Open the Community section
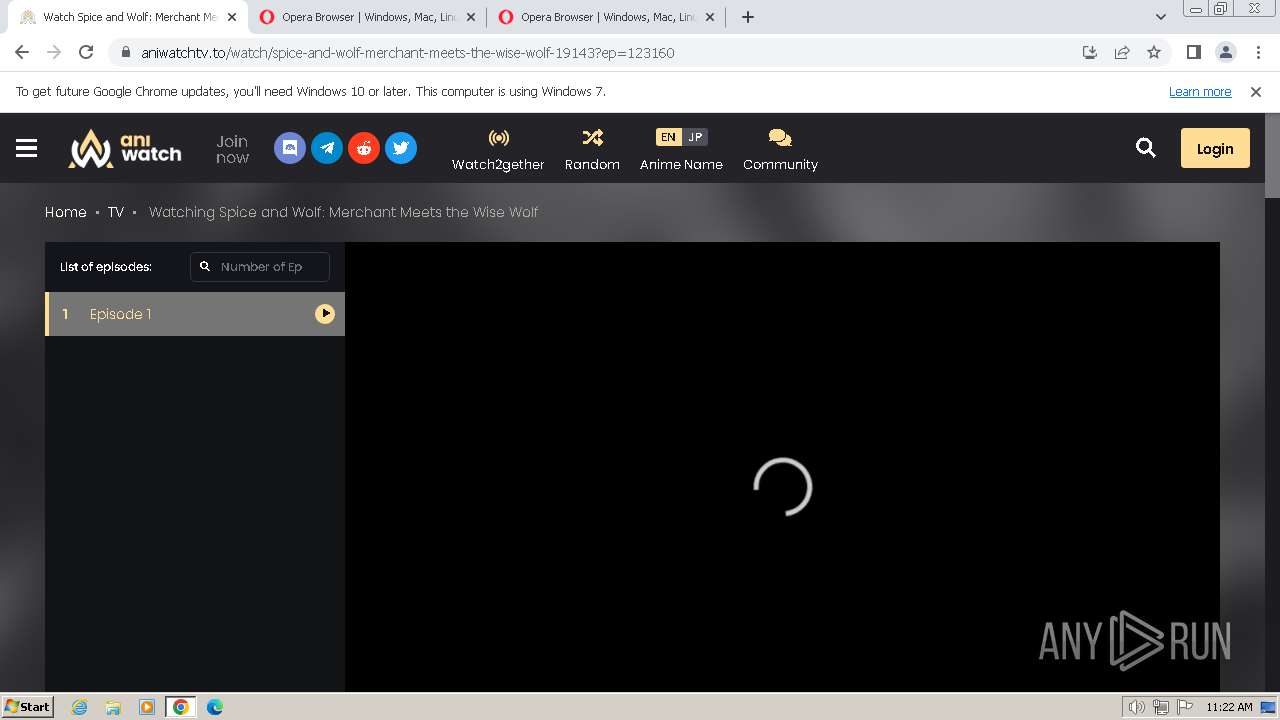Viewport: 1280px width, 720px height. pyautogui.click(x=780, y=150)
